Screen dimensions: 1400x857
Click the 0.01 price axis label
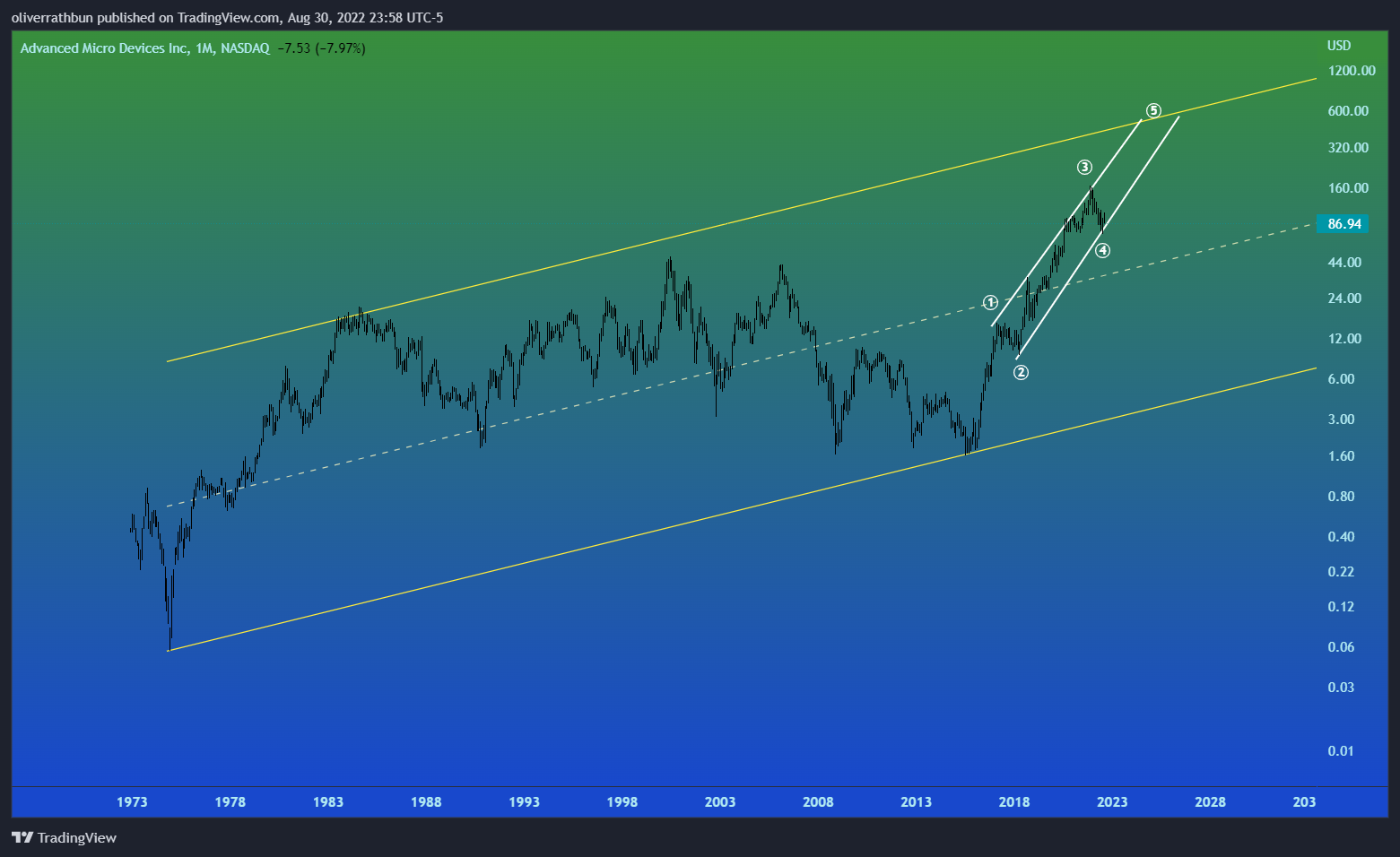[1341, 751]
